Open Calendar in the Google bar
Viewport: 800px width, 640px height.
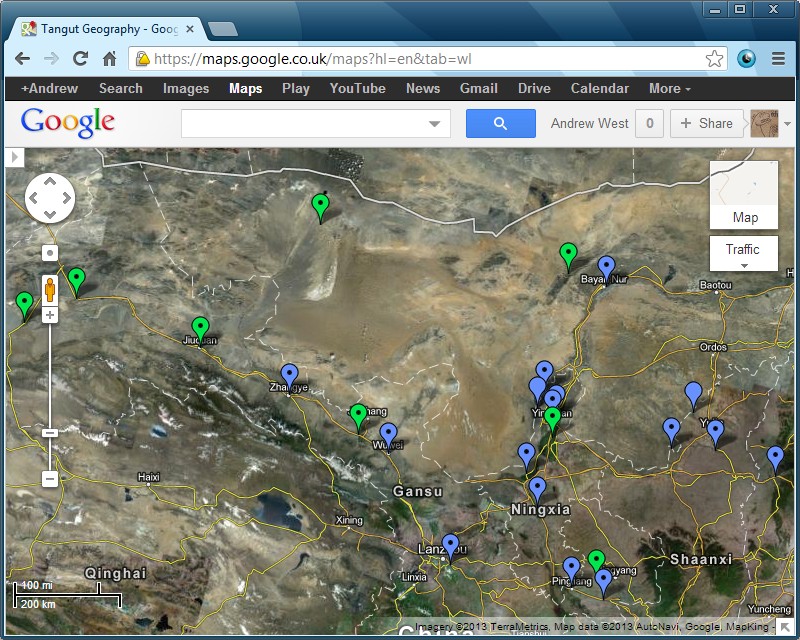(599, 88)
